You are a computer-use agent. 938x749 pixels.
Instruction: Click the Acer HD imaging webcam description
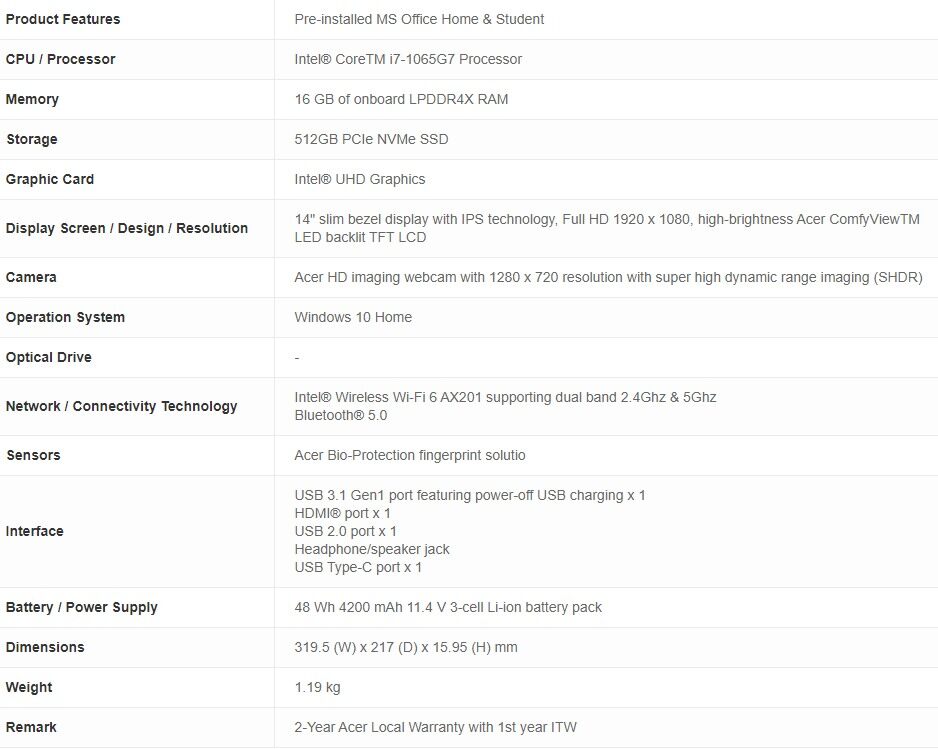(608, 277)
